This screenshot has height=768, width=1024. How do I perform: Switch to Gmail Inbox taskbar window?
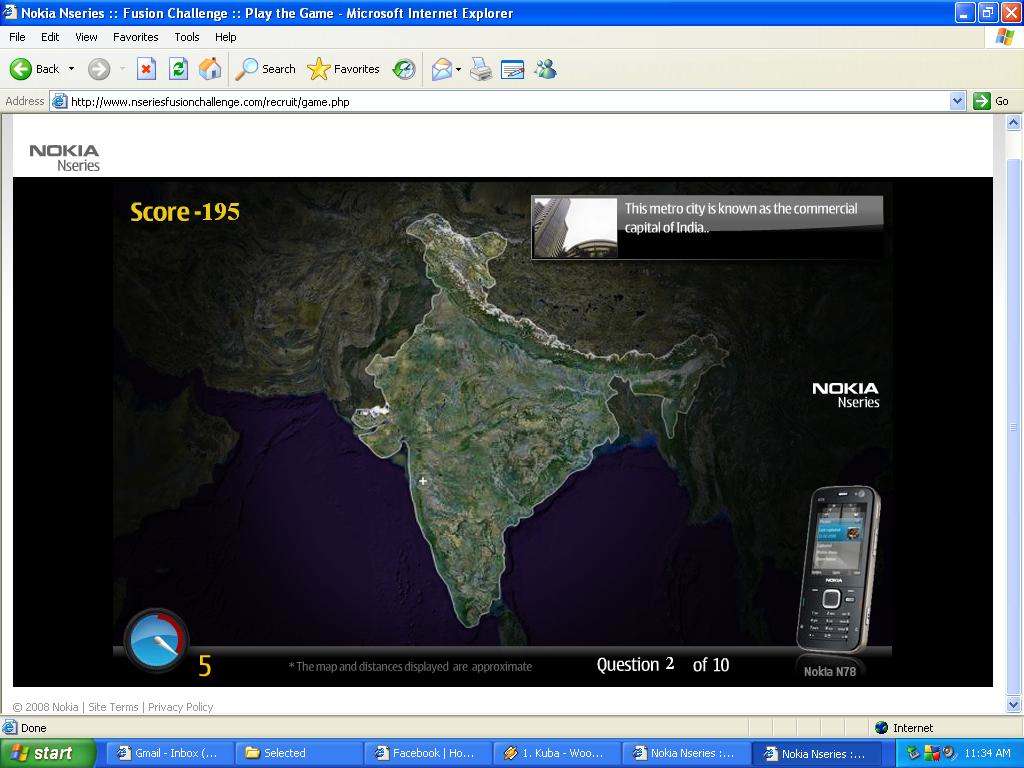168,753
